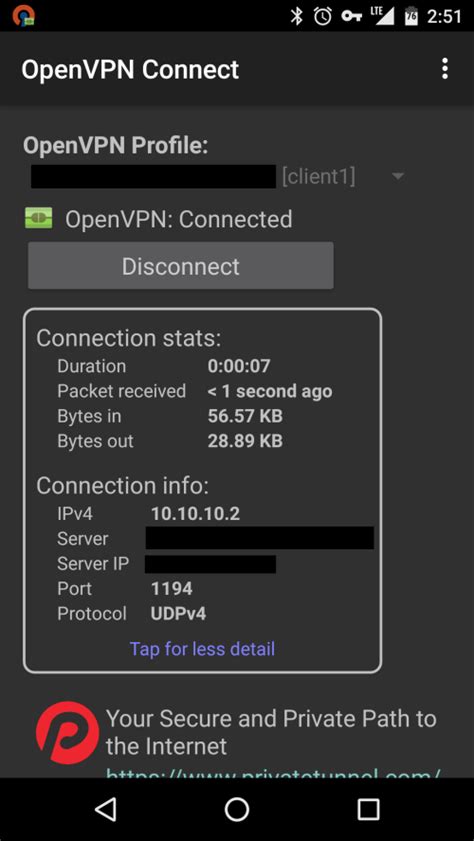Tap the red Private Tunnel logo

pos(68,733)
